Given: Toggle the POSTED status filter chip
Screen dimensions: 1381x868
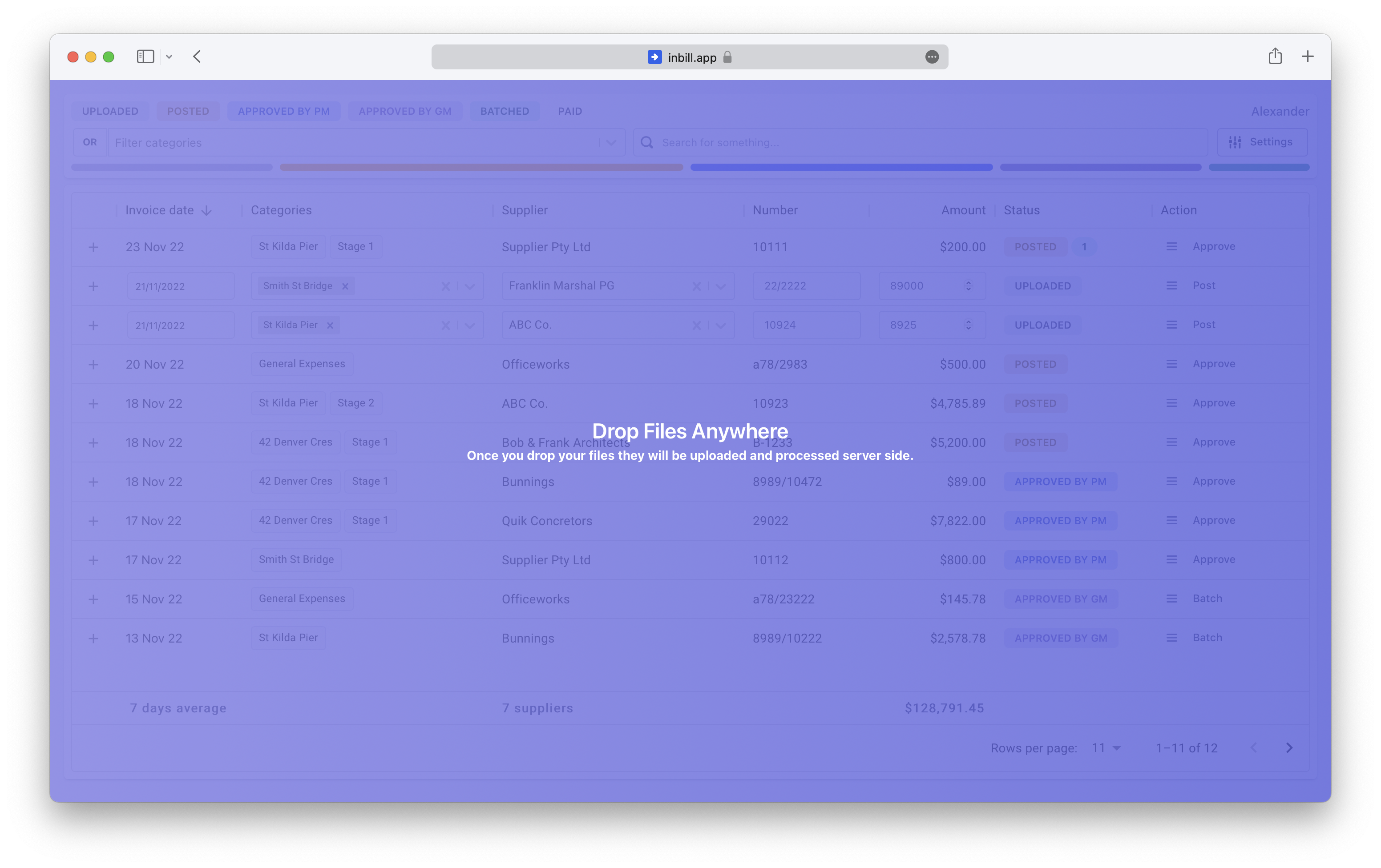Looking at the screenshot, I should 188,111.
